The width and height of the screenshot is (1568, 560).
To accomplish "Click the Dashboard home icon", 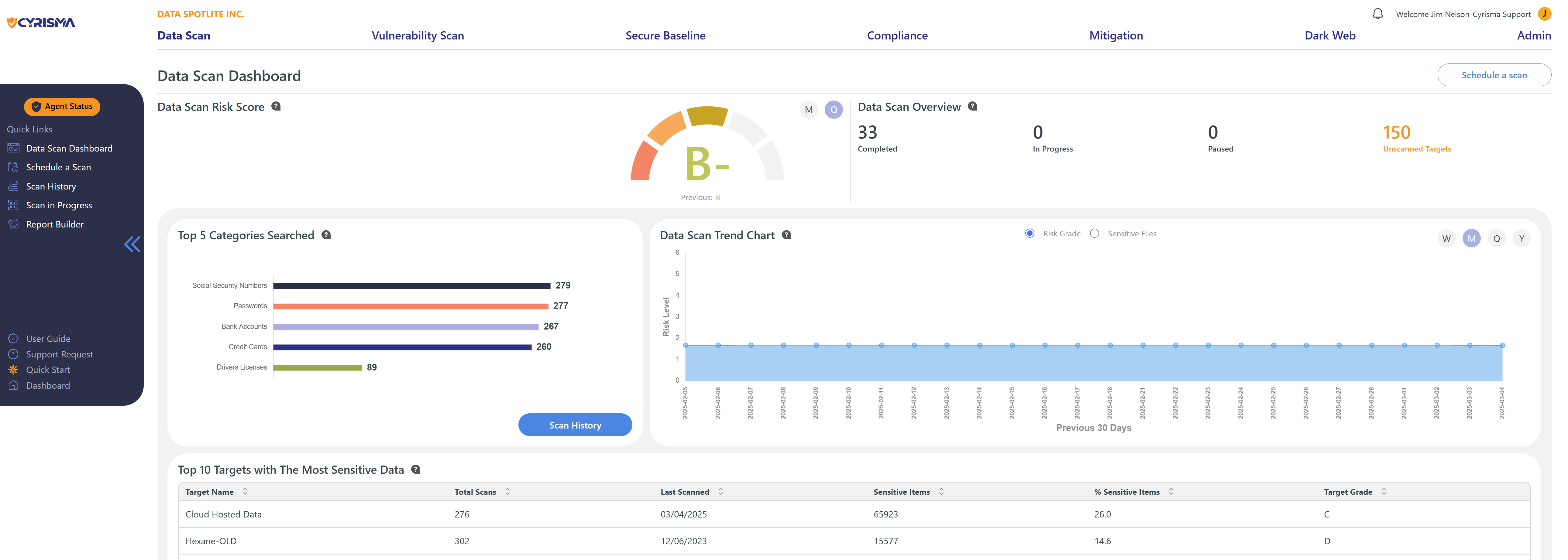I will tap(13, 385).
